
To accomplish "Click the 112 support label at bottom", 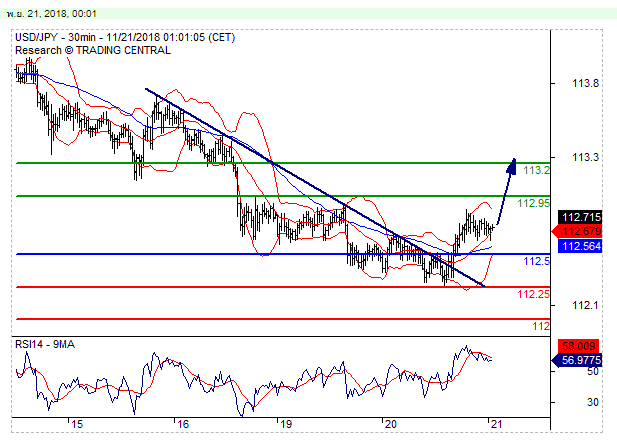I will coord(540,326).
